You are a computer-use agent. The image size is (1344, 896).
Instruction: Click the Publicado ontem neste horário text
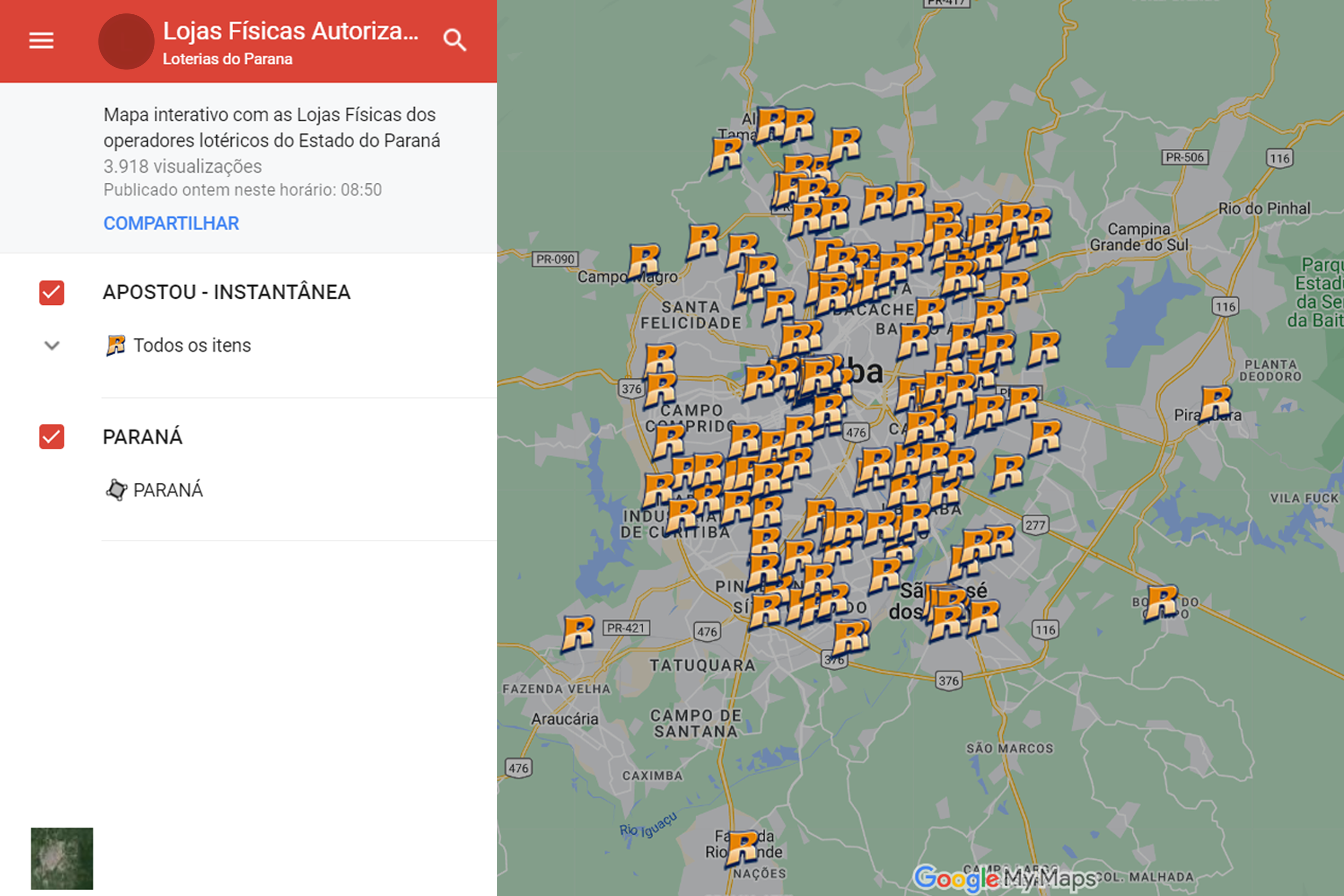(x=242, y=190)
